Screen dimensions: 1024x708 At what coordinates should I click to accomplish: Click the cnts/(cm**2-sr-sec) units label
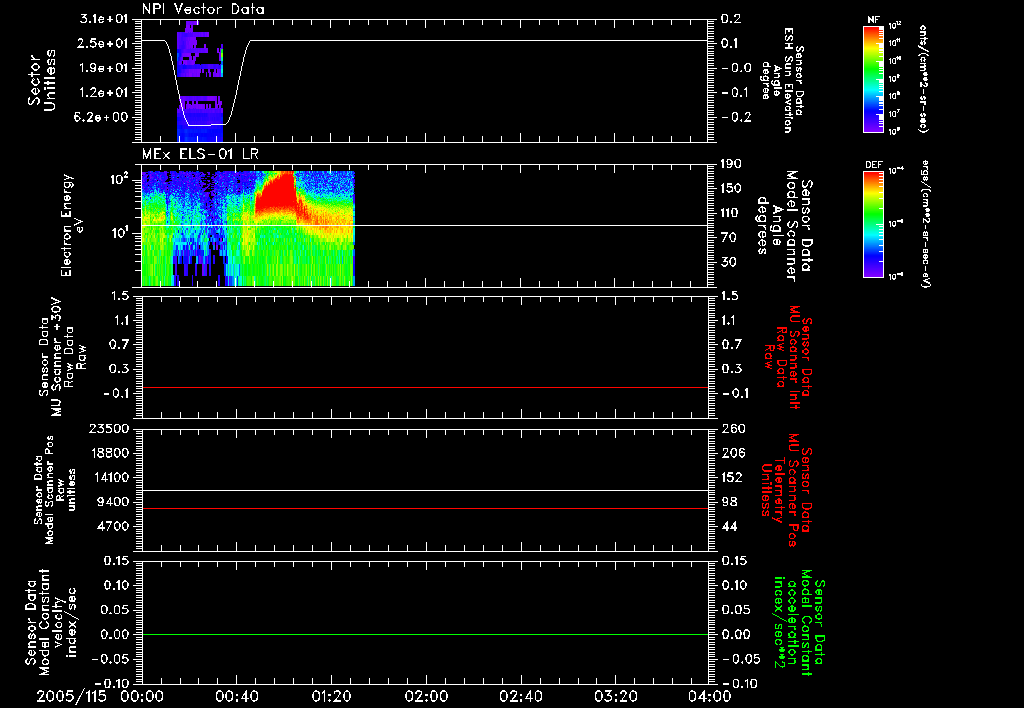tap(923, 78)
